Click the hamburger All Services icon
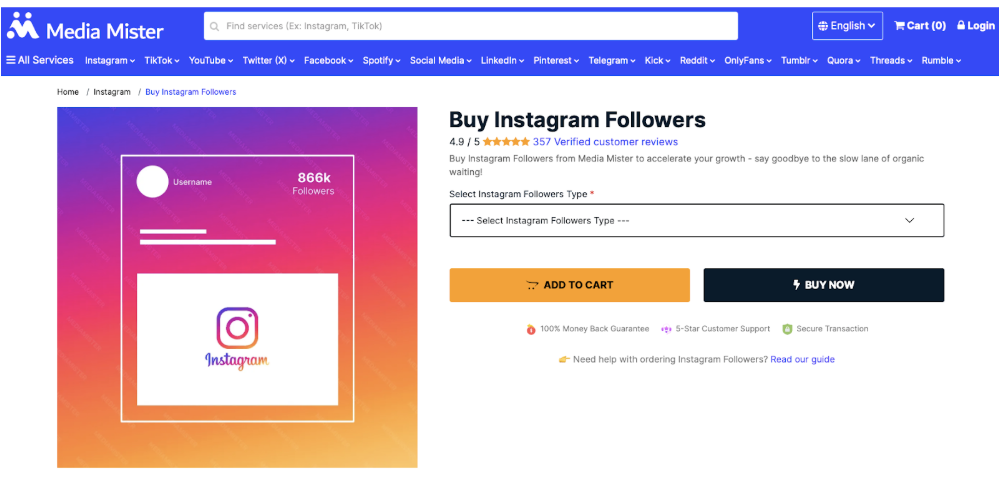The image size is (1006, 488). pyautogui.click(x=11, y=60)
